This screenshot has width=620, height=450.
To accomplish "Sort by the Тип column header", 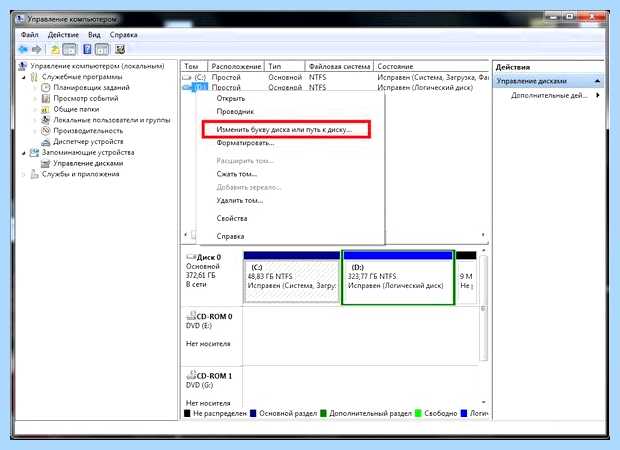I will 285,66.
